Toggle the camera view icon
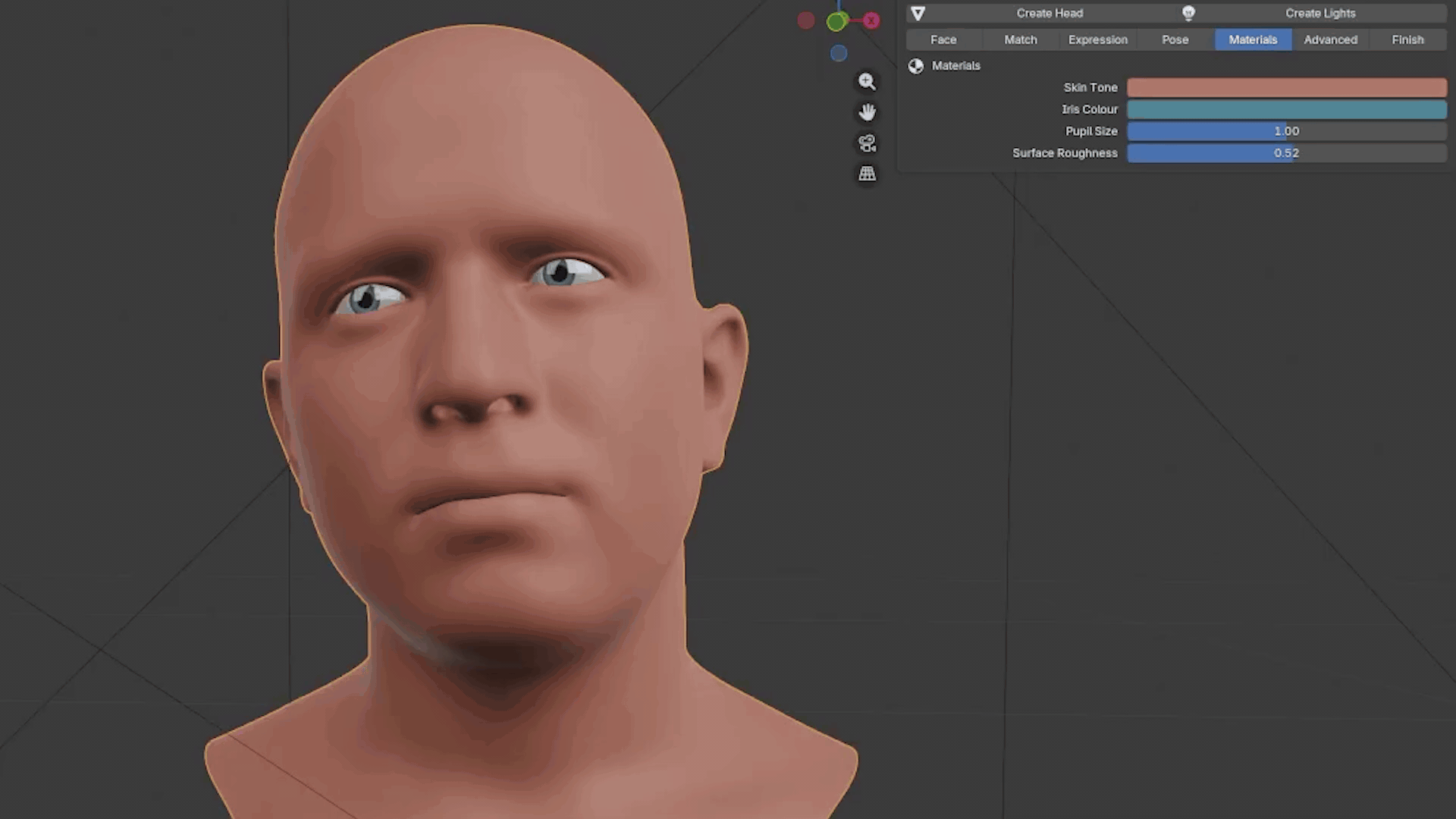The height and width of the screenshot is (819, 1456). [867, 143]
